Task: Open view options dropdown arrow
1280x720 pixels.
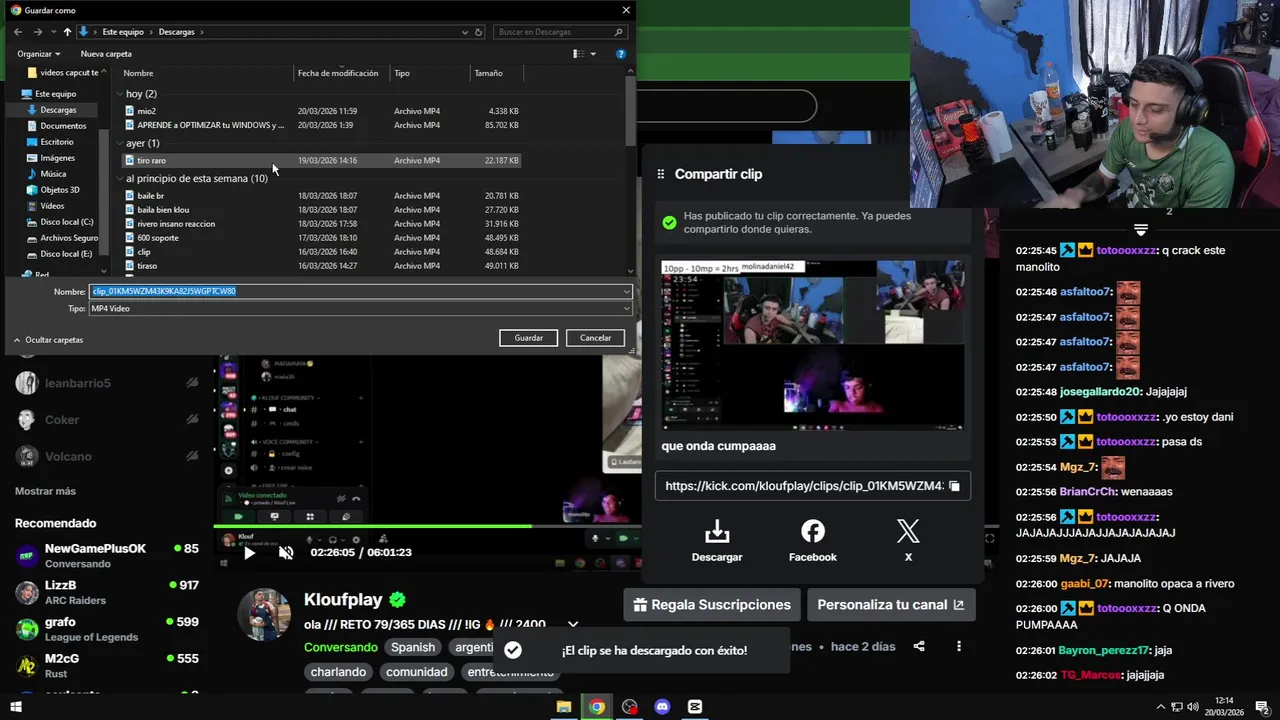Action: point(593,54)
